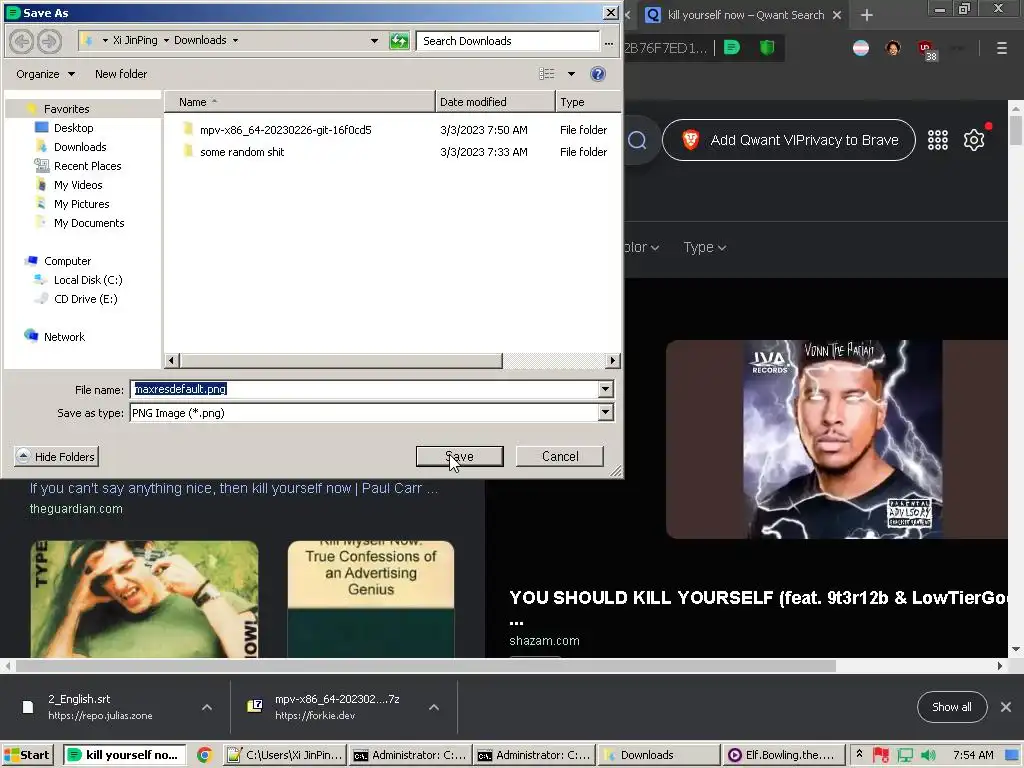Screen dimensions: 1024x768
Task: Click the Save button
Action: coord(460,456)
